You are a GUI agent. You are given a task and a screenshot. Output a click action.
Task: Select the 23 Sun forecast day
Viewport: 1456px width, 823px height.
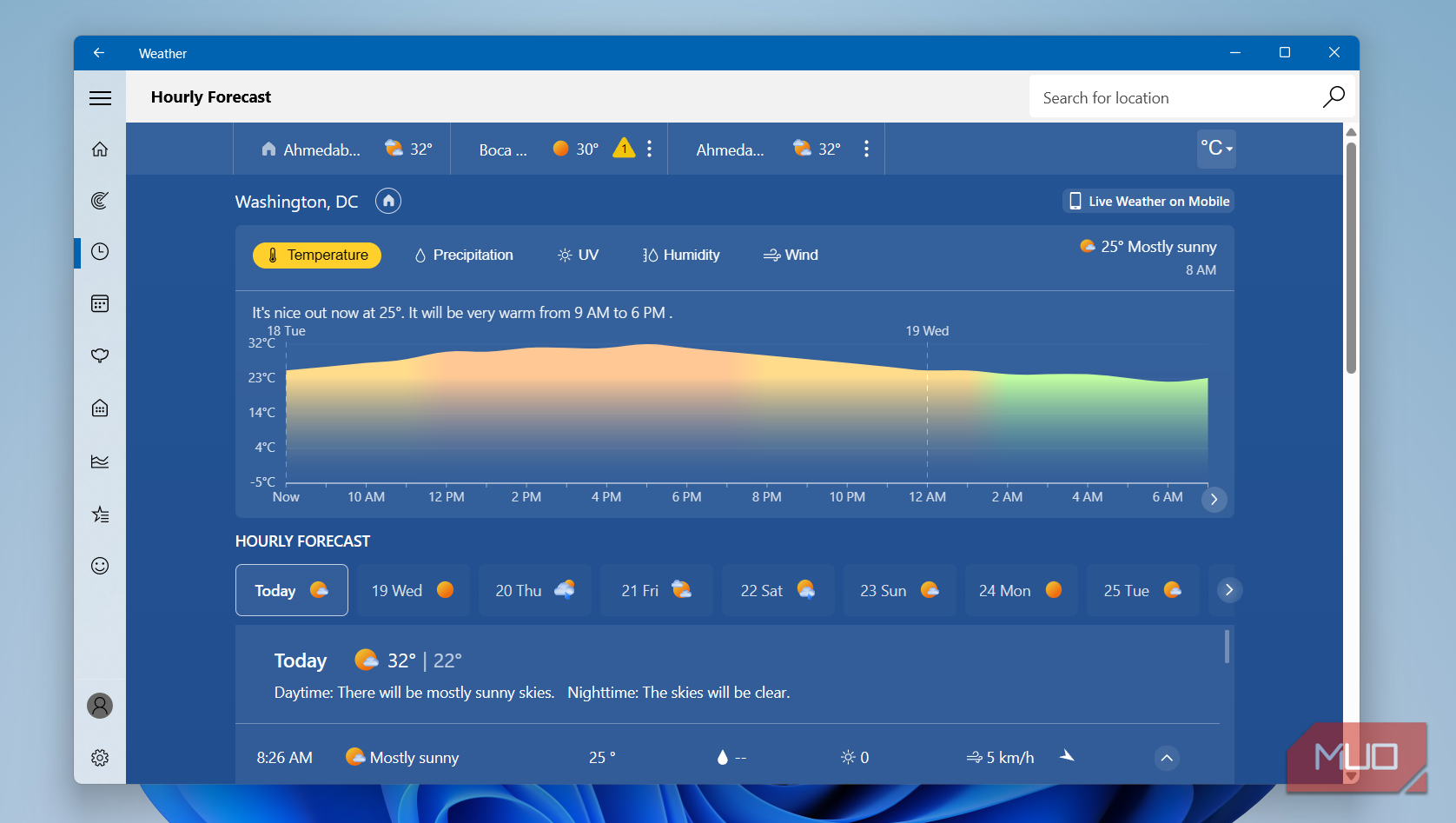pos(900,590)
